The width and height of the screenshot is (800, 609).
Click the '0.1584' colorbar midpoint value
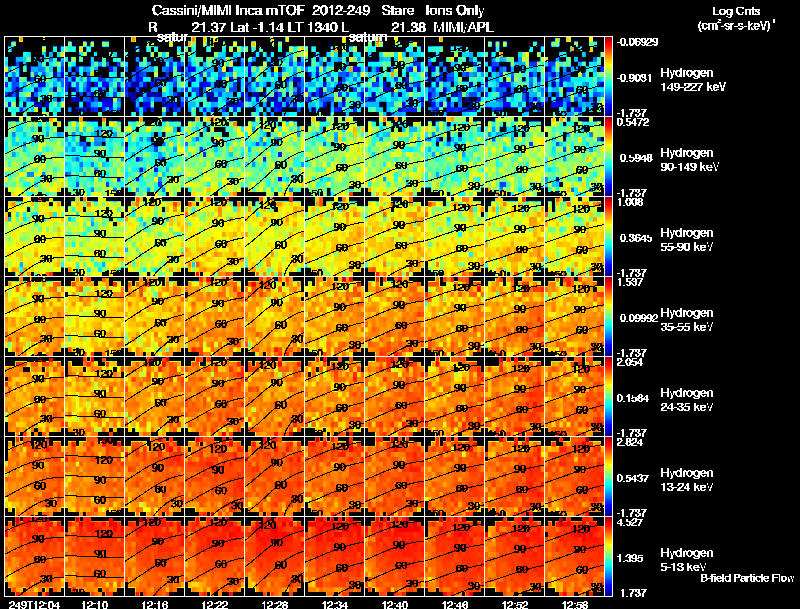tap(633, 398)
